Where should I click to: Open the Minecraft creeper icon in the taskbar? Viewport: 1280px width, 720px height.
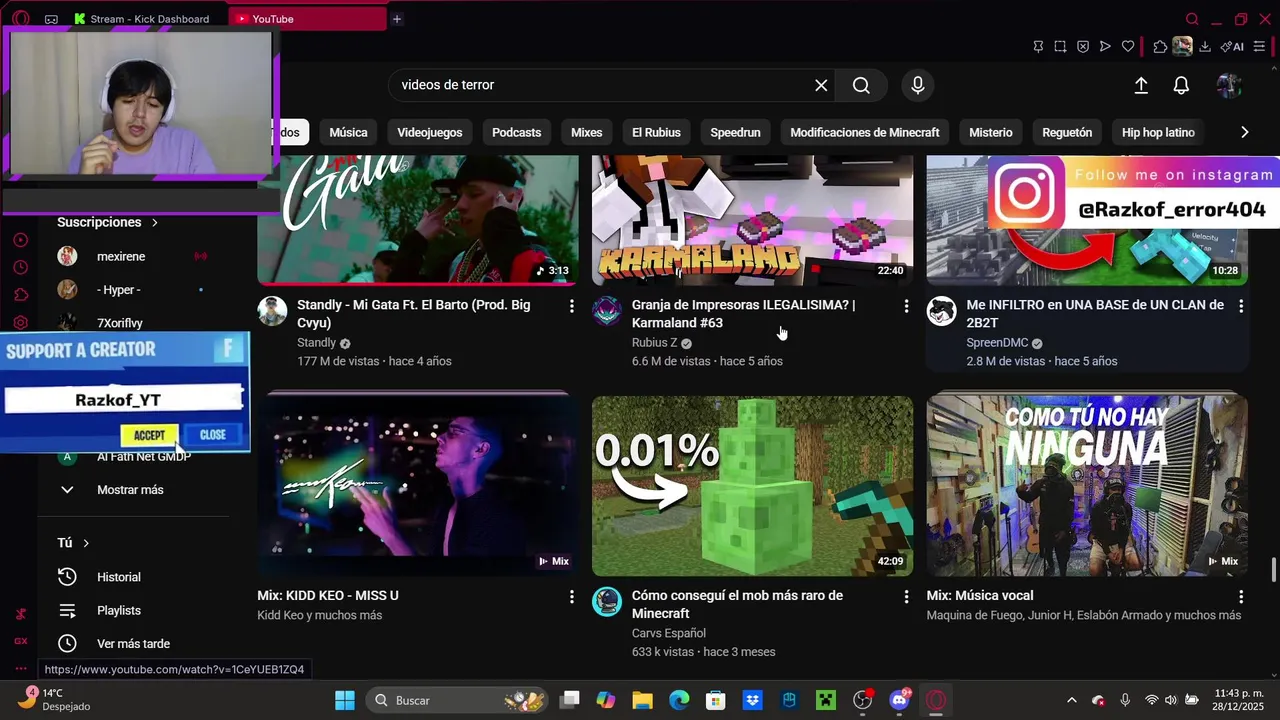[825, 700]
